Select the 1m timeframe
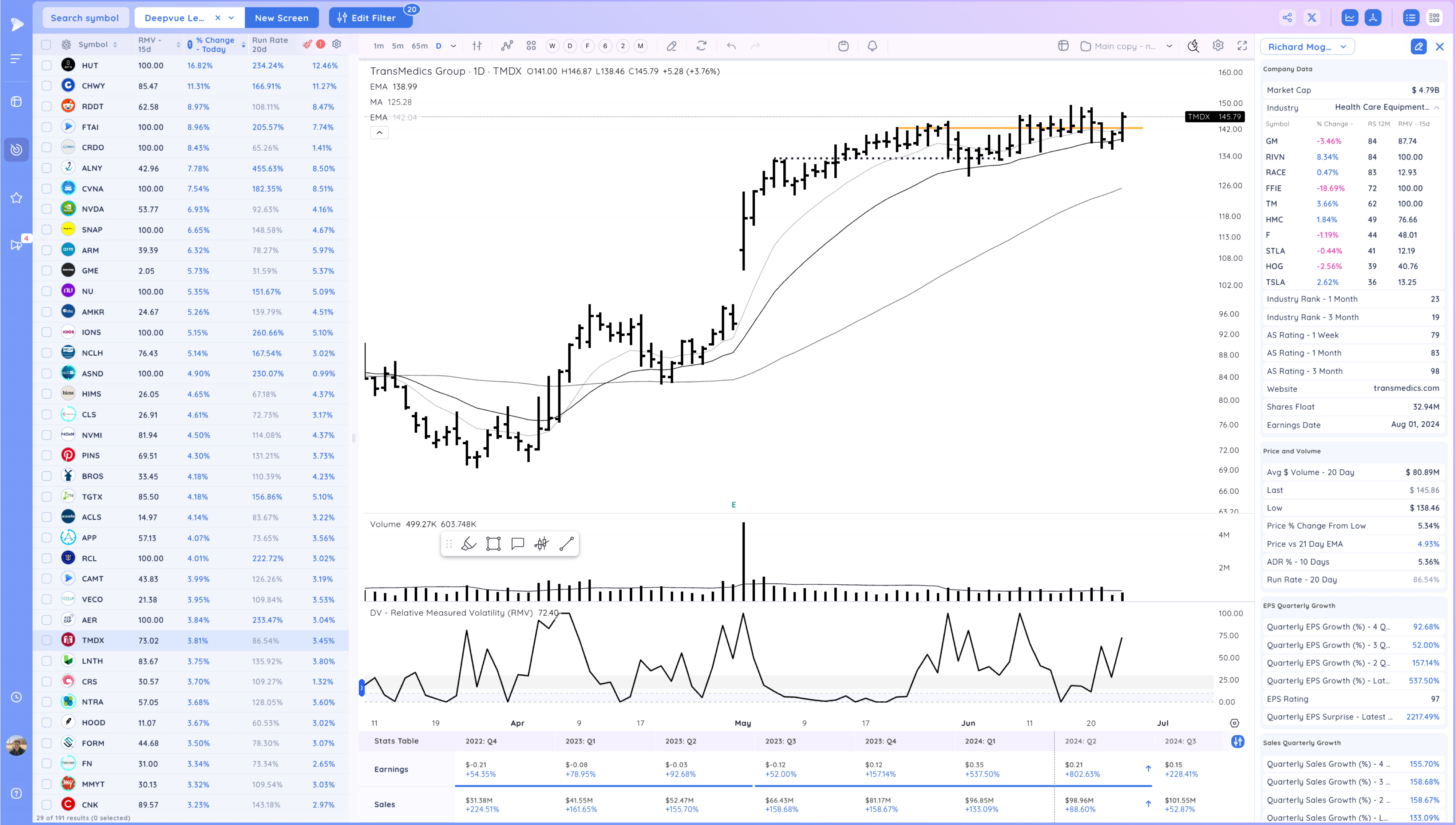Image resolution: width=1456 pixels, height=825 pixels. click(378, 46)
